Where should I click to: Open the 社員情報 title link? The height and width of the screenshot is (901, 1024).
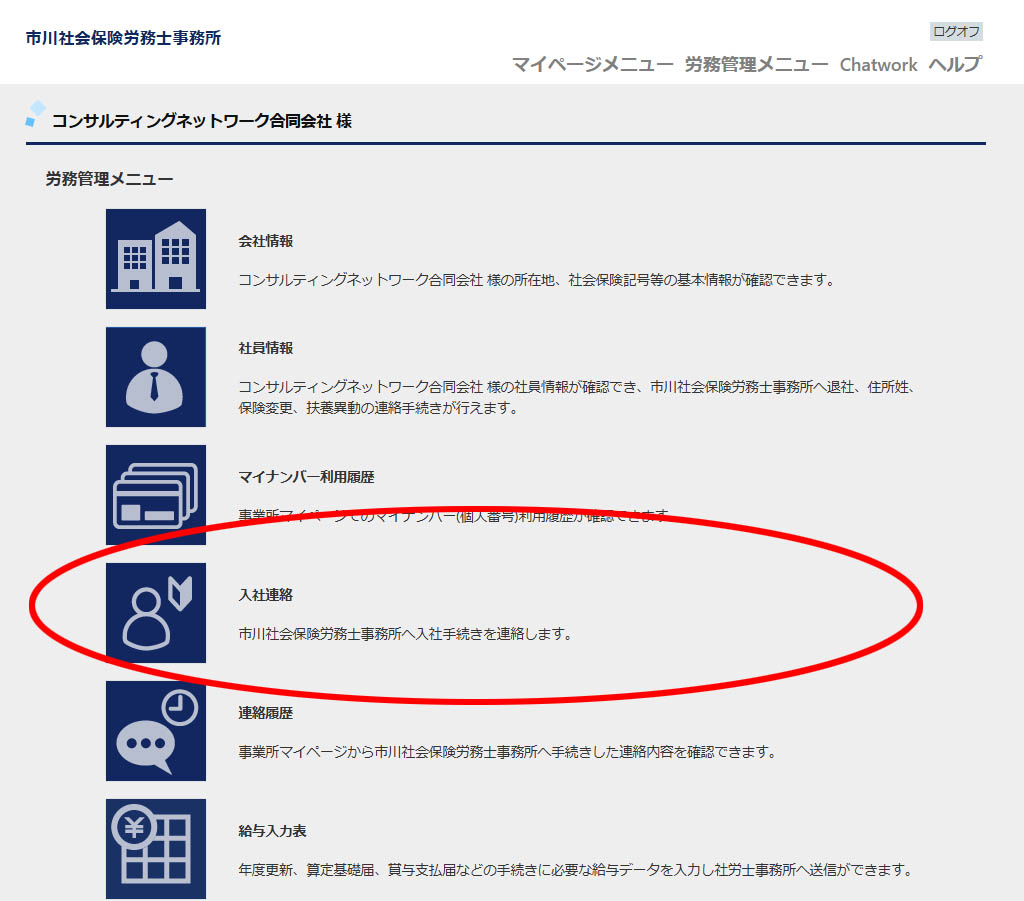[266, 348]
